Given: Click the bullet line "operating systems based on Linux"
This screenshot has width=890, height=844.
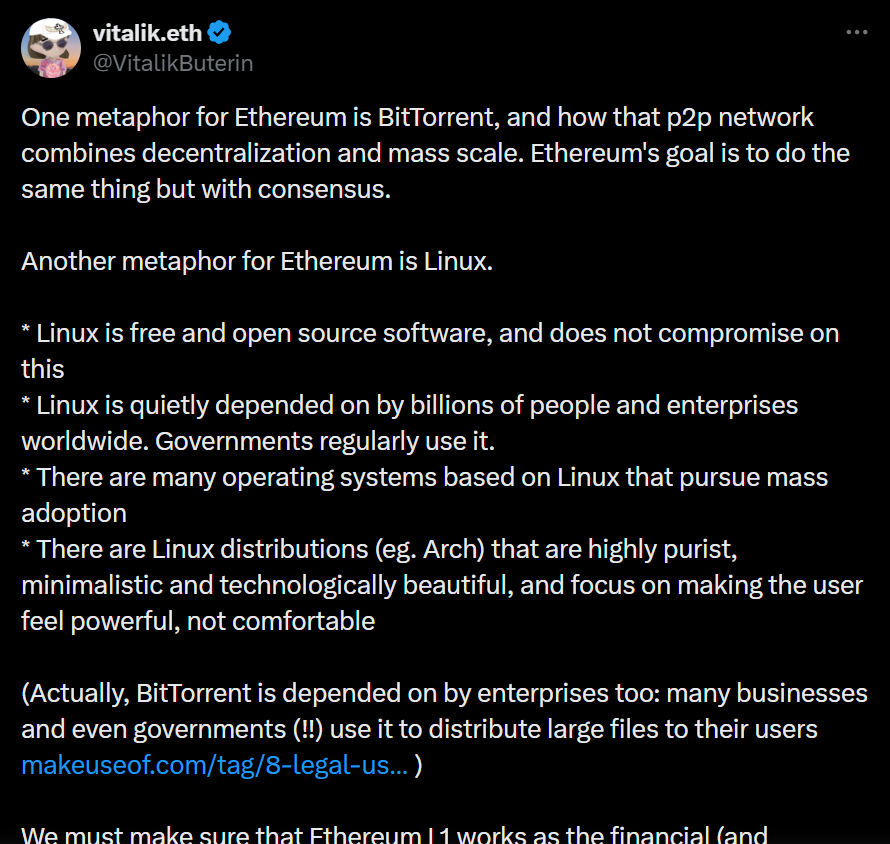Looking at the screenshot, I should click(425, 477).
